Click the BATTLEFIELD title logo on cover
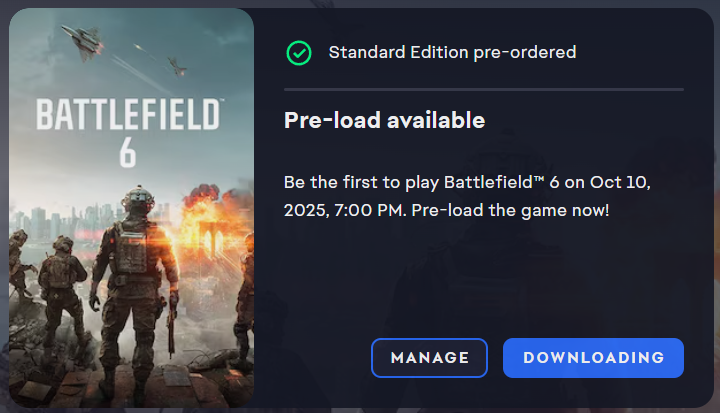This screenshot has width=720, height=413. click(x=128, y=115)
